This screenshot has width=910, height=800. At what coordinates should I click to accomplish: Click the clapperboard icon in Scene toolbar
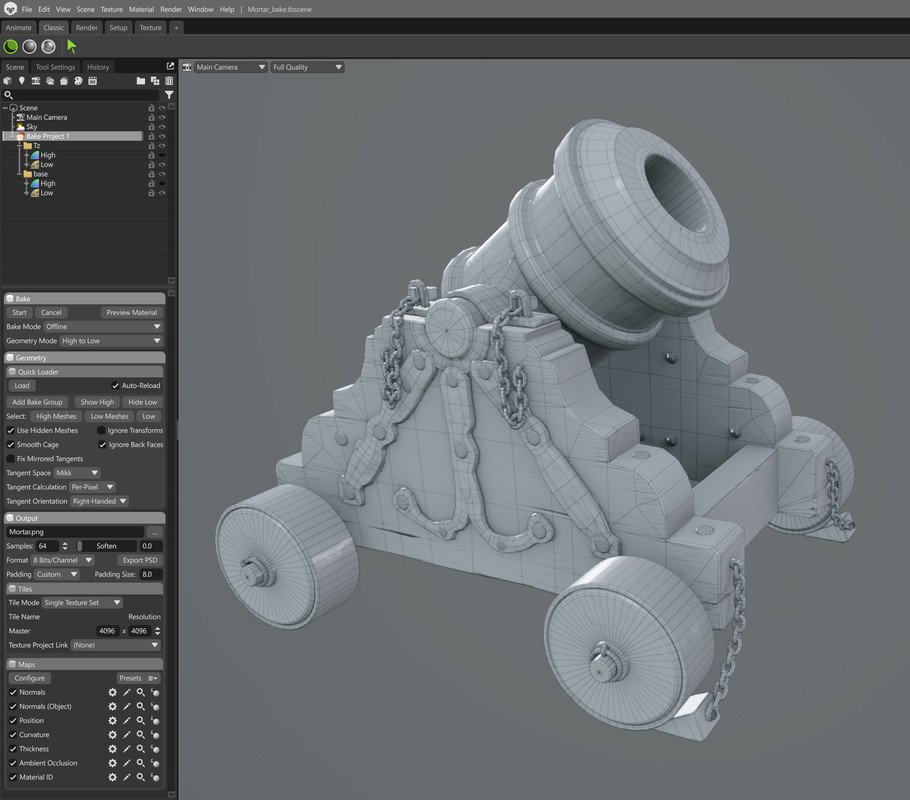tap(92, 81)
